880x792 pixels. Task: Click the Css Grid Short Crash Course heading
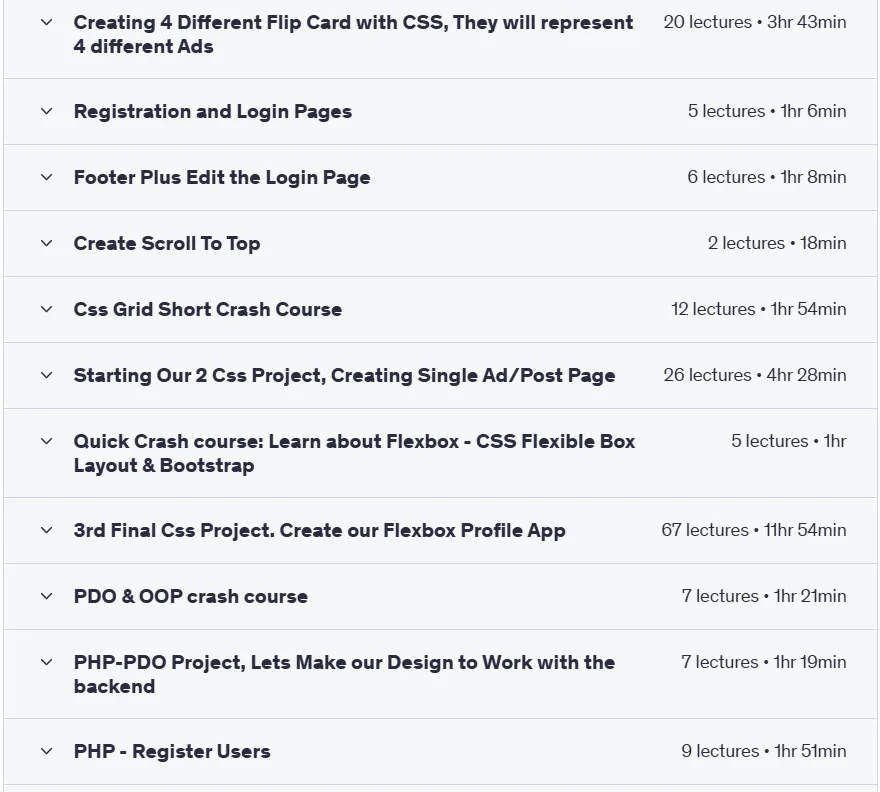[208, 309]
